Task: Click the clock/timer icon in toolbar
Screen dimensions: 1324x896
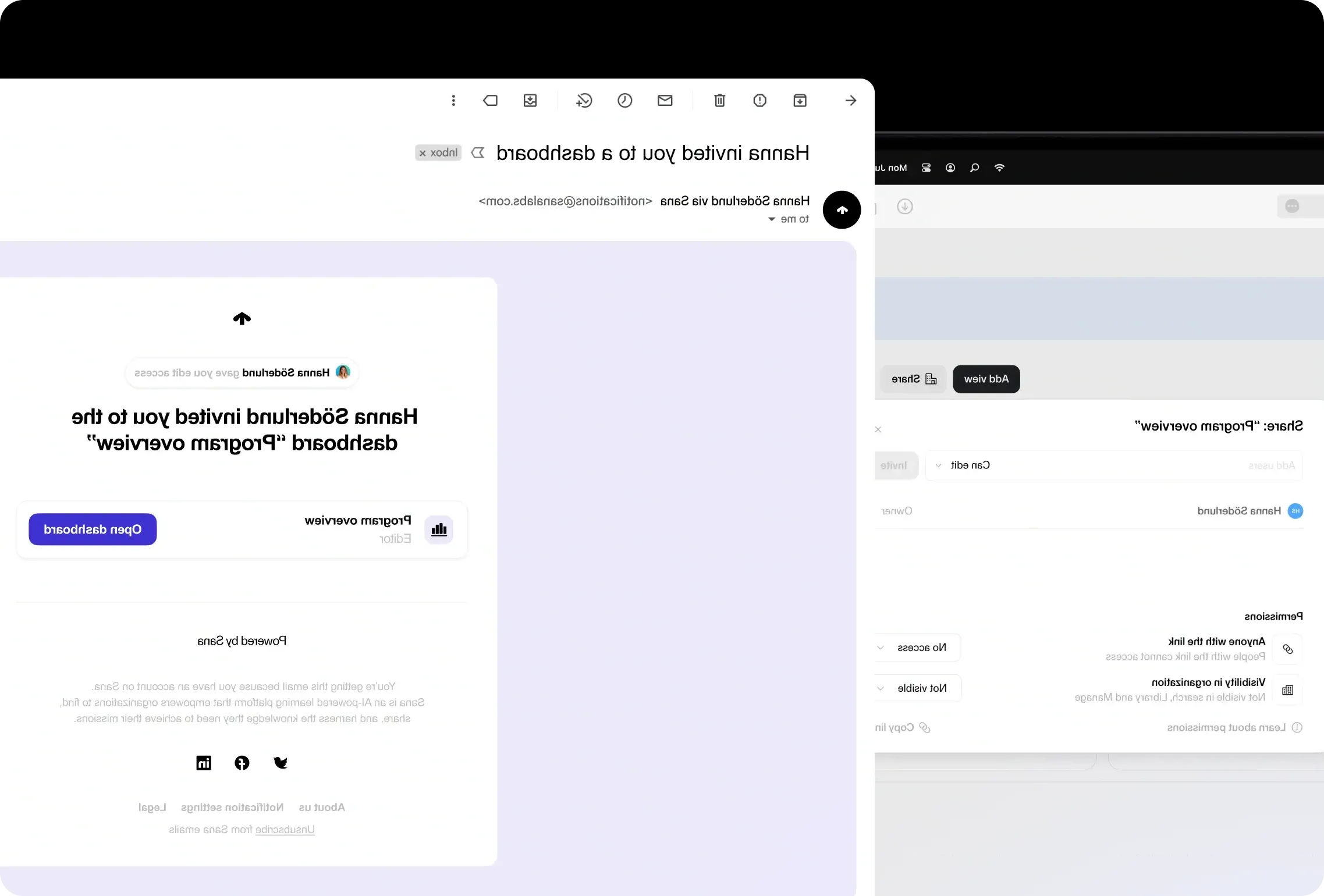Action: point(625,100)
